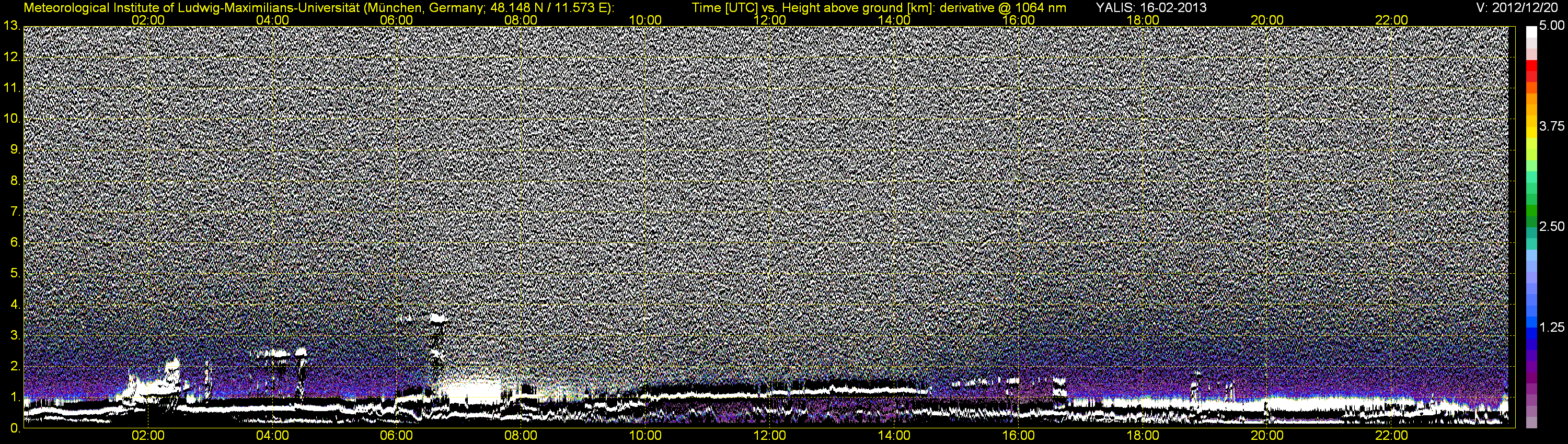Screen dimensions: 1568x444
Task: Pick 04:00 on the bottom time axis
Action: 272,436
